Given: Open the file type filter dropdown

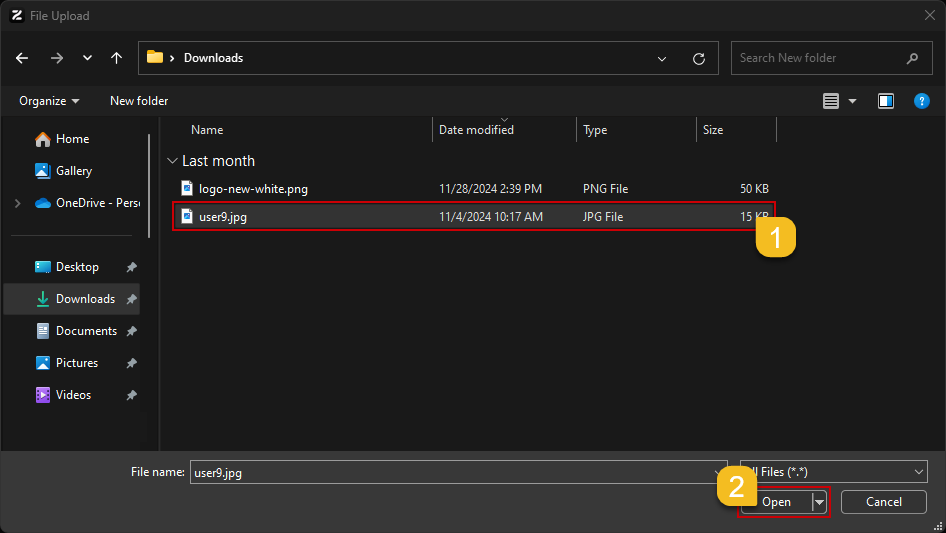Looking at the screenshot, I should (833, 472).
